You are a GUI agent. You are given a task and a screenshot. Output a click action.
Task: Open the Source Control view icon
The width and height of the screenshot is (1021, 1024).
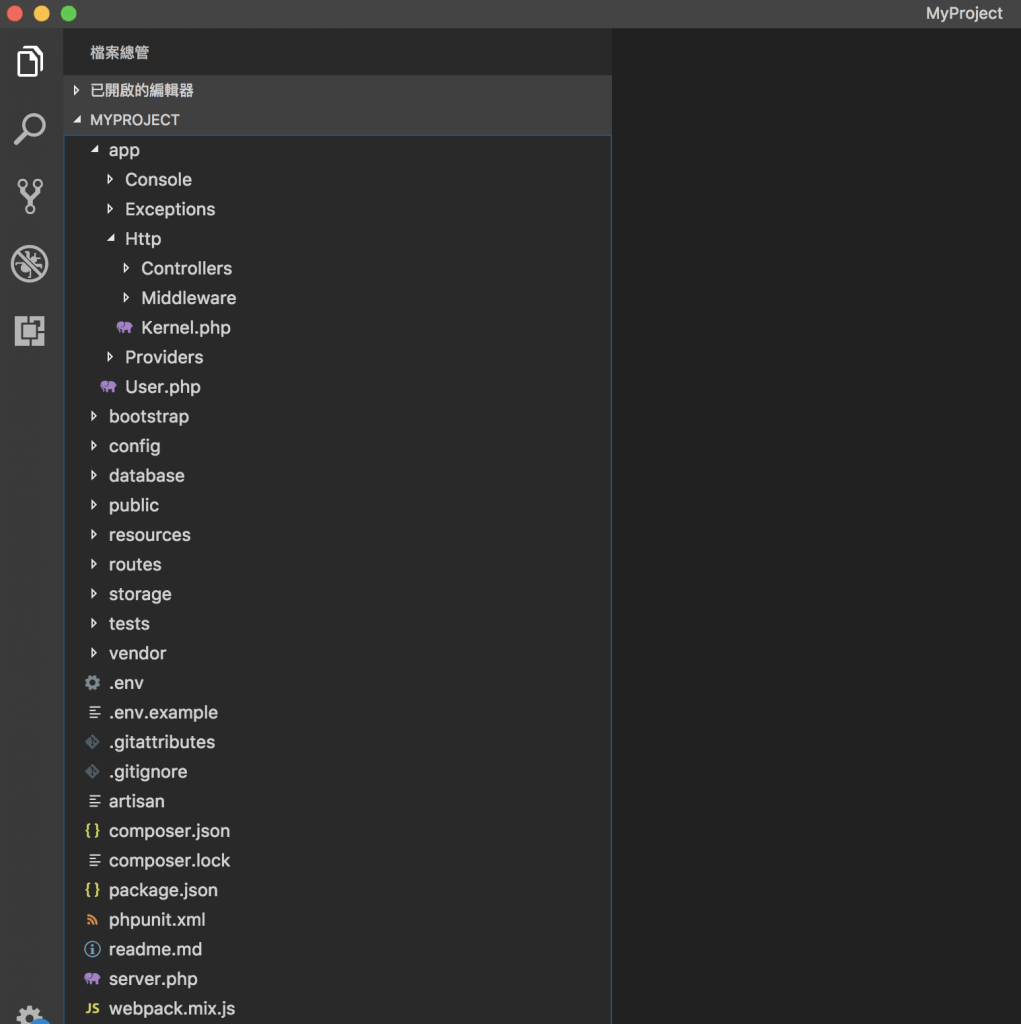[30, 196]
